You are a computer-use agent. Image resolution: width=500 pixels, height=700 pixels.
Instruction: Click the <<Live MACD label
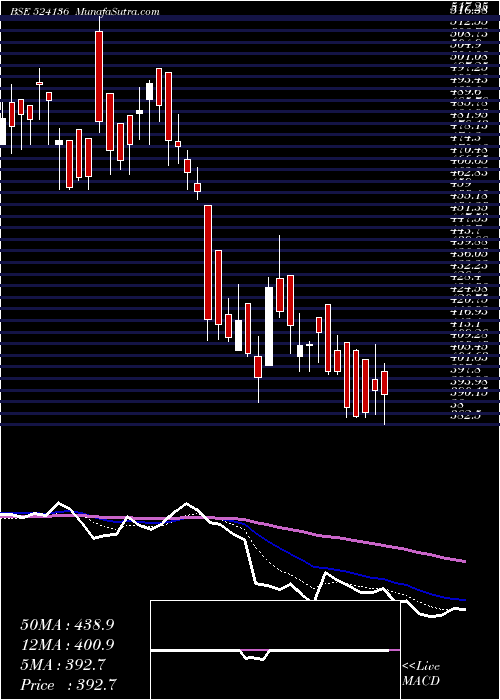click(421, 674)
